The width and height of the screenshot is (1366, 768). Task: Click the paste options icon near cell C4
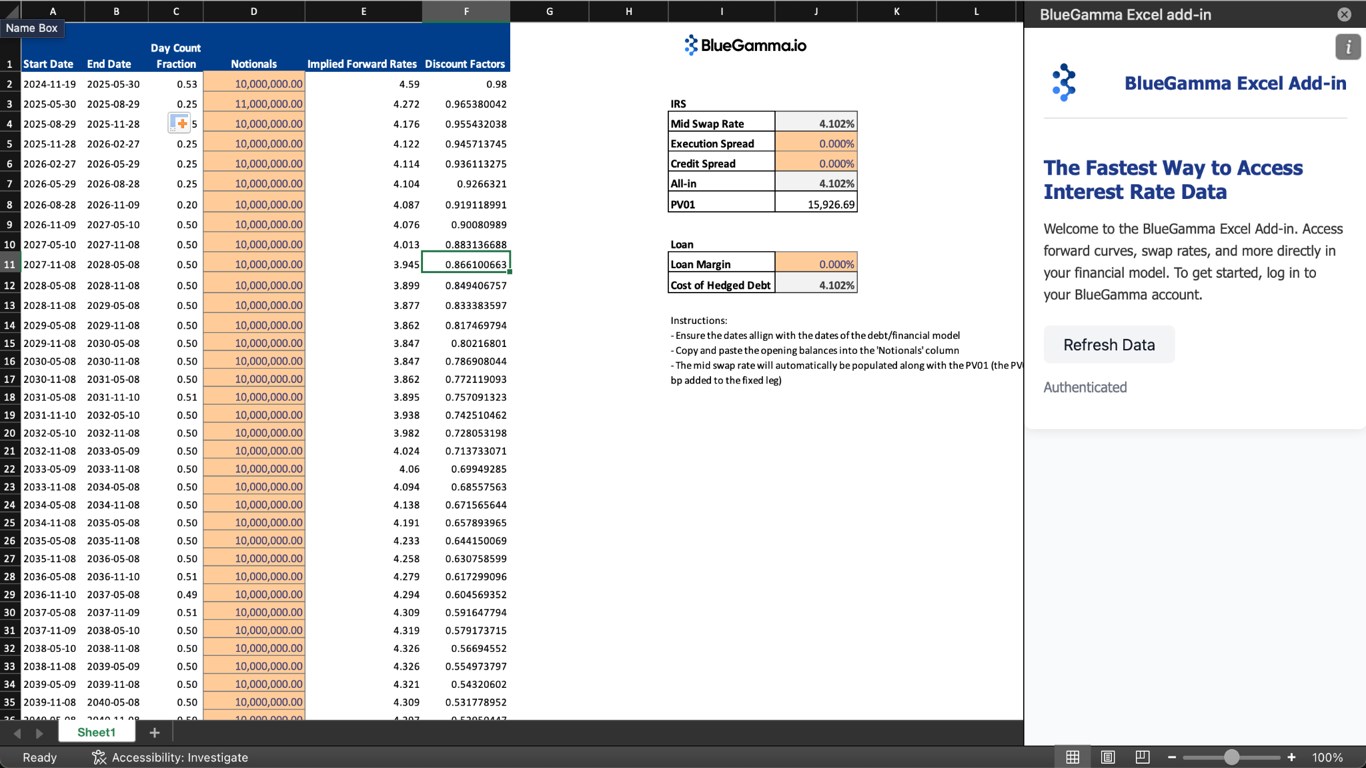coord(179,123)
